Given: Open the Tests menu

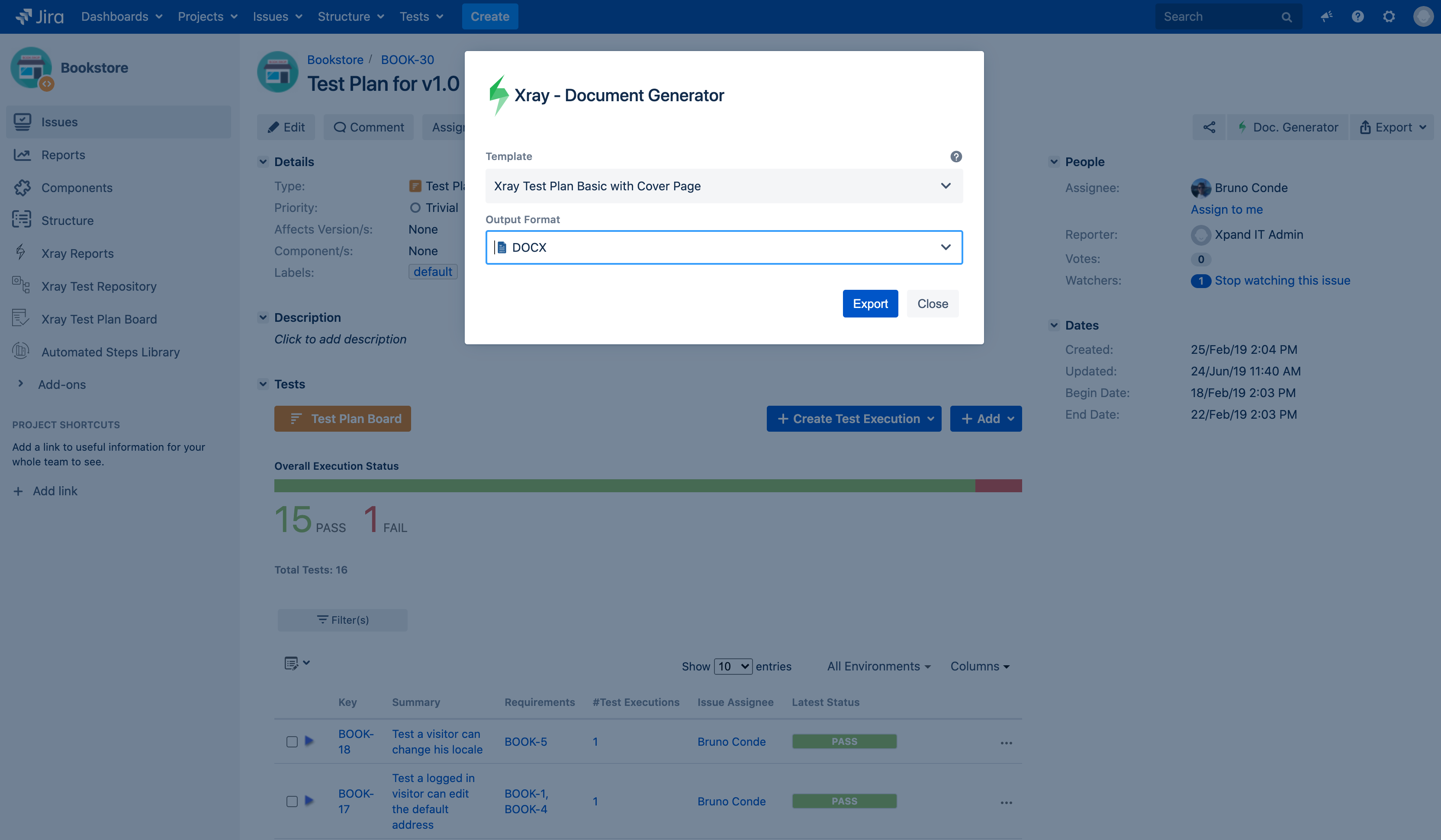Looking at the screenshot, I should click(x=421, y=16).
